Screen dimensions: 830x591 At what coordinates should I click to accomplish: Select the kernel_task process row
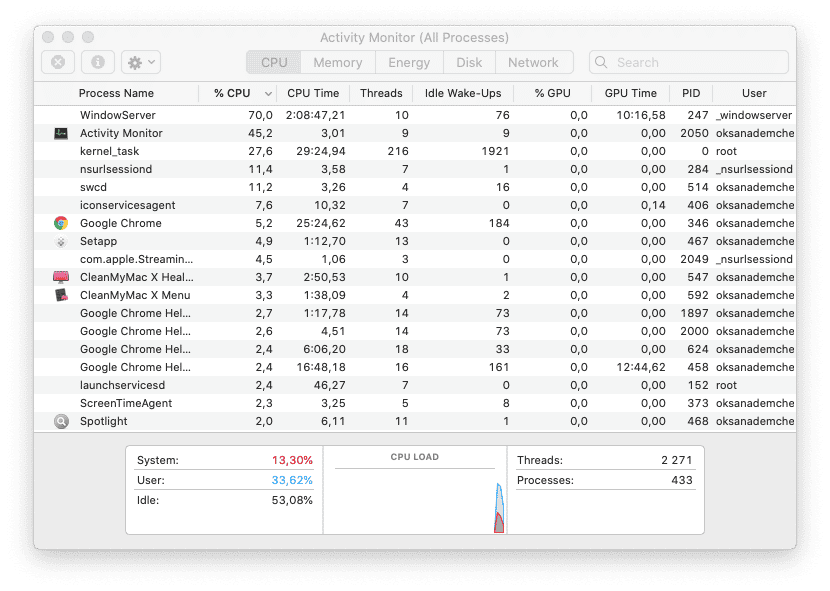[x=415, y=151]
